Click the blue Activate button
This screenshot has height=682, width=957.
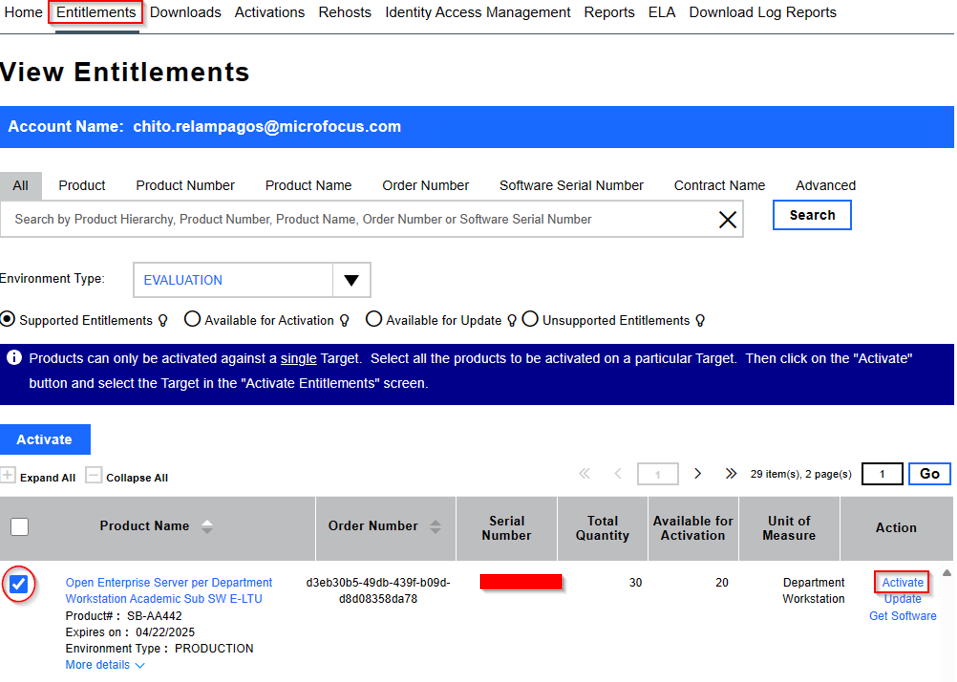[x=45, y=439]
